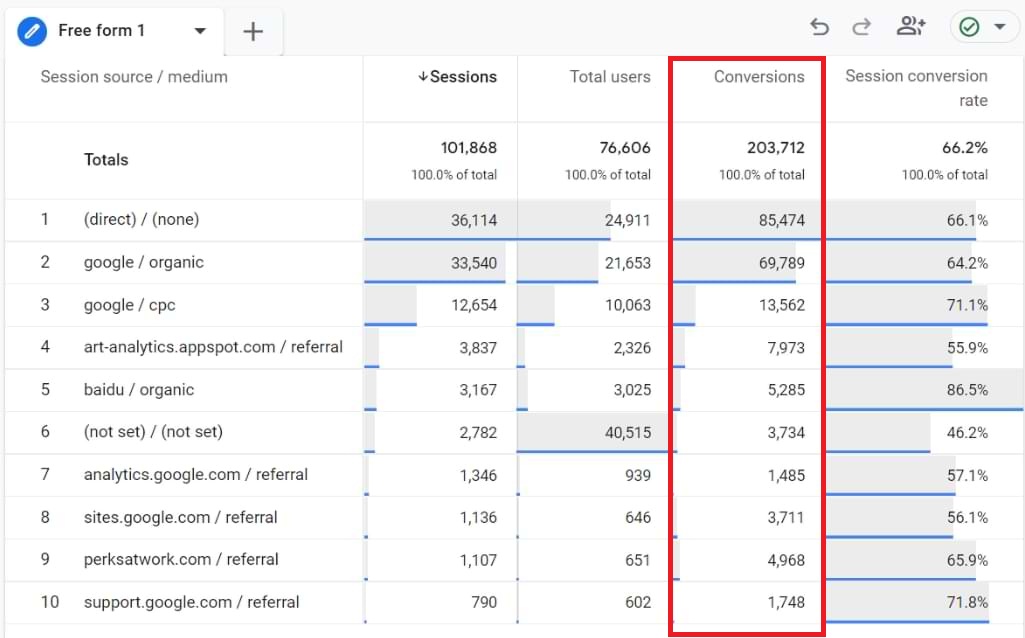Click the redo arrow icon
This screenshot has height=638, width=1025.
point(861,27)
